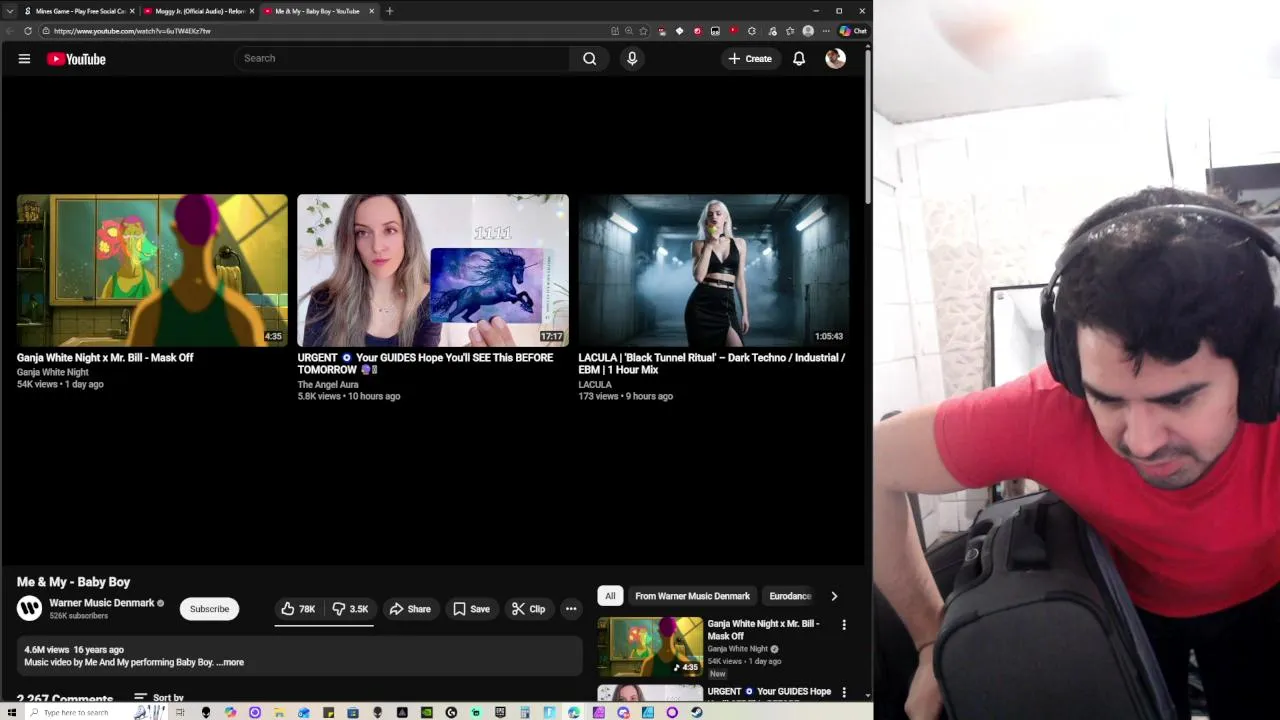Select the All filter chip
This screenshot has height=720, width=1280.
click(610, 596)
